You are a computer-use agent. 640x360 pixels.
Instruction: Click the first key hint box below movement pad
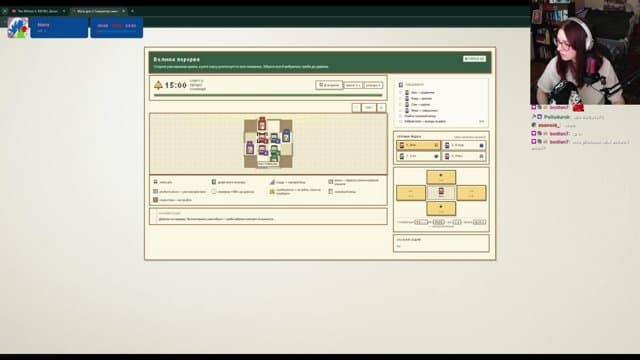pos(421,222)
